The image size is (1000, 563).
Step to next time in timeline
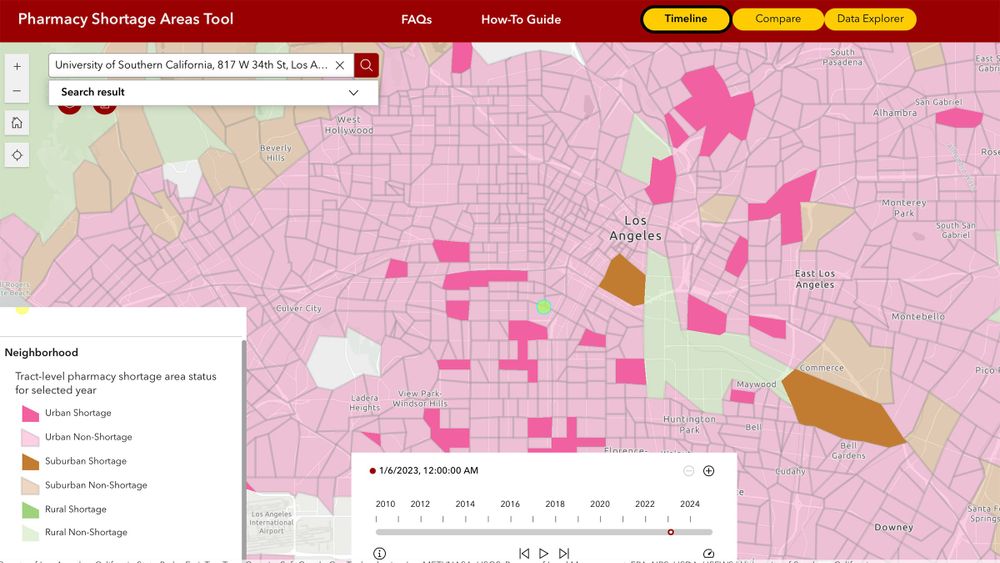coord(564,553)
